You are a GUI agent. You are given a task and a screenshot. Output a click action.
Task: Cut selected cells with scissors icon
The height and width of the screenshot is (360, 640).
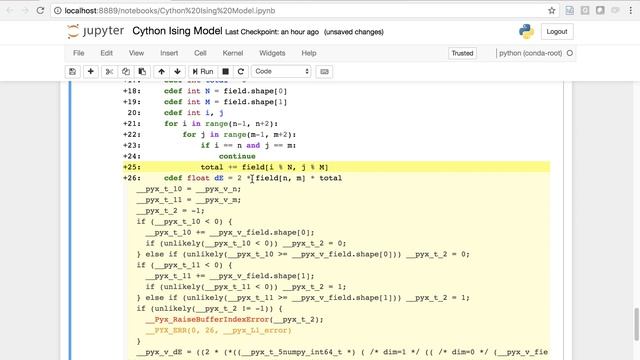point(109,71)
